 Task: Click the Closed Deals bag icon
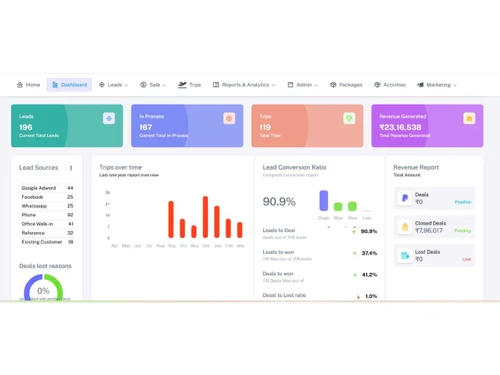[405, 227]
